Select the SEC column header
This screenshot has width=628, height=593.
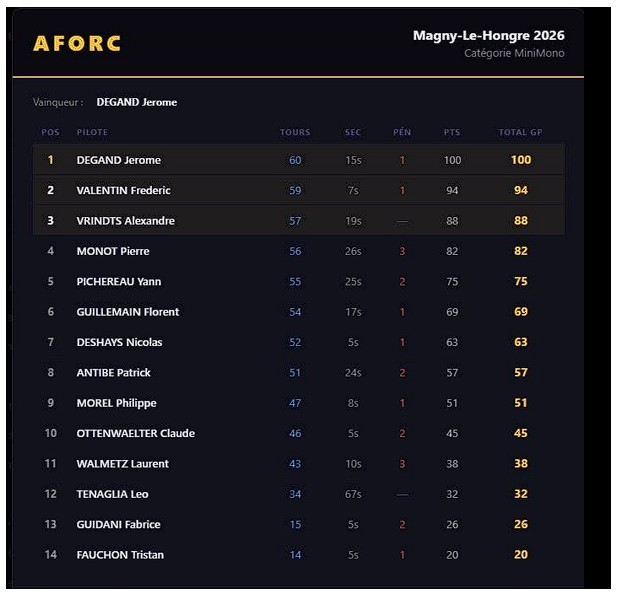coord(353,132)
